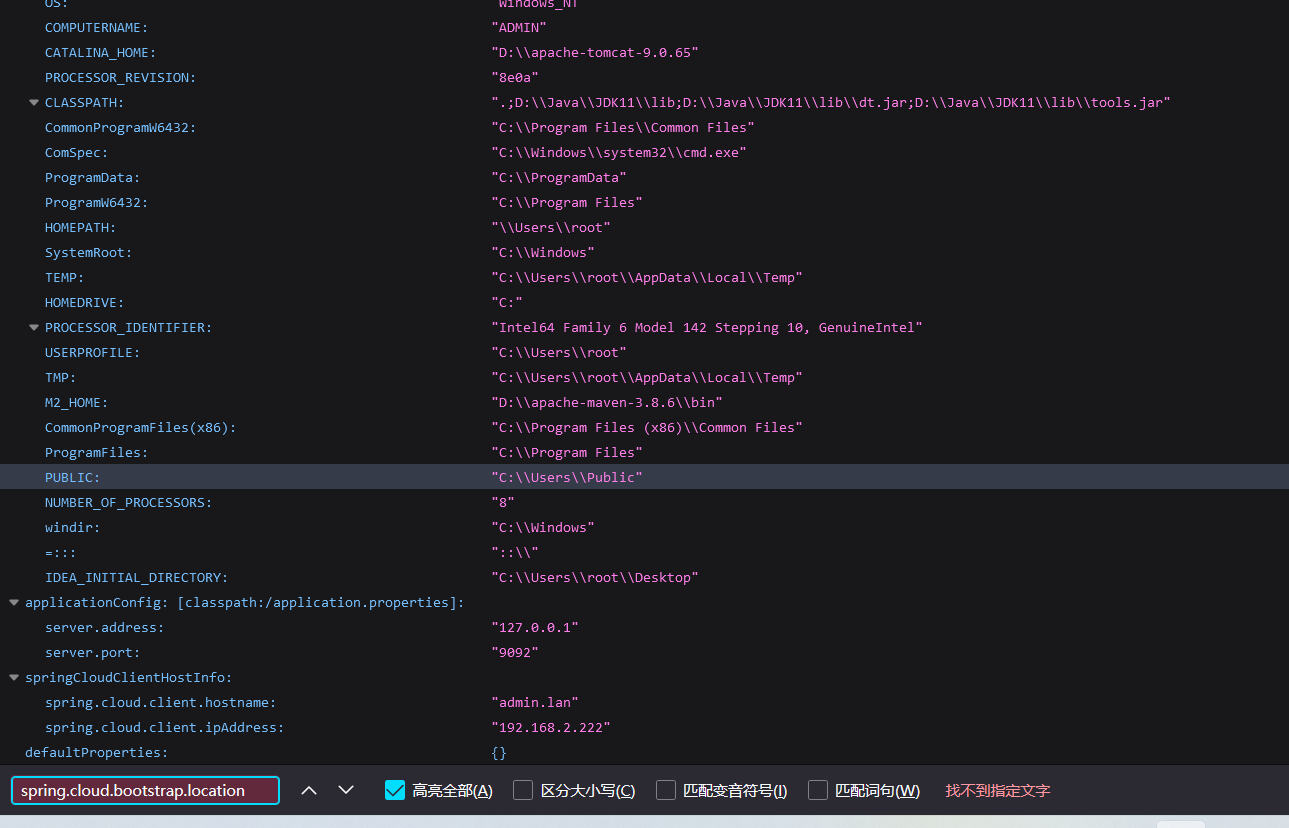Image resolution: width=1289 pixels, height=828 pixels.
Task: Select the ProgramW6432 key
Action: click(x=96, y=202)
